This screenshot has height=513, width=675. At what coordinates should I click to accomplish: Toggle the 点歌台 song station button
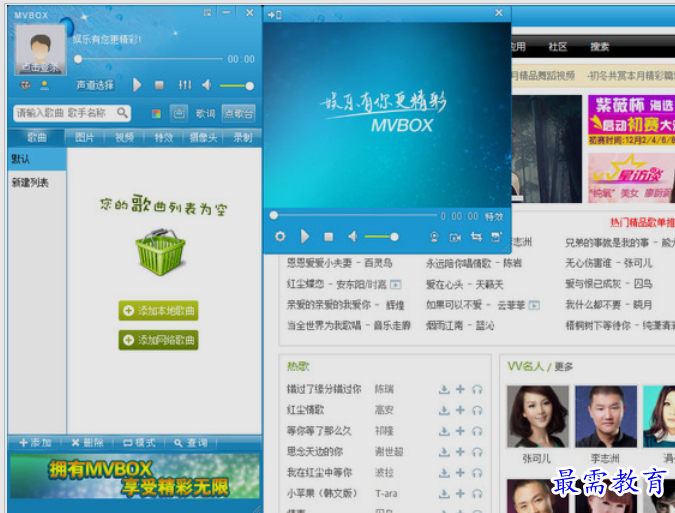(x=238, y=113)
